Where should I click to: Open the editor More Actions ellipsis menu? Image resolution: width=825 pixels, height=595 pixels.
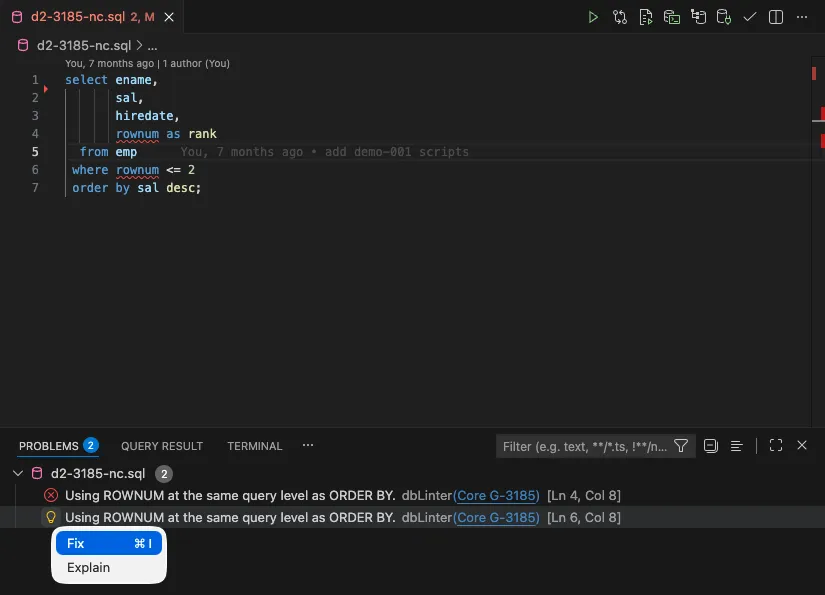click(802, 17)
